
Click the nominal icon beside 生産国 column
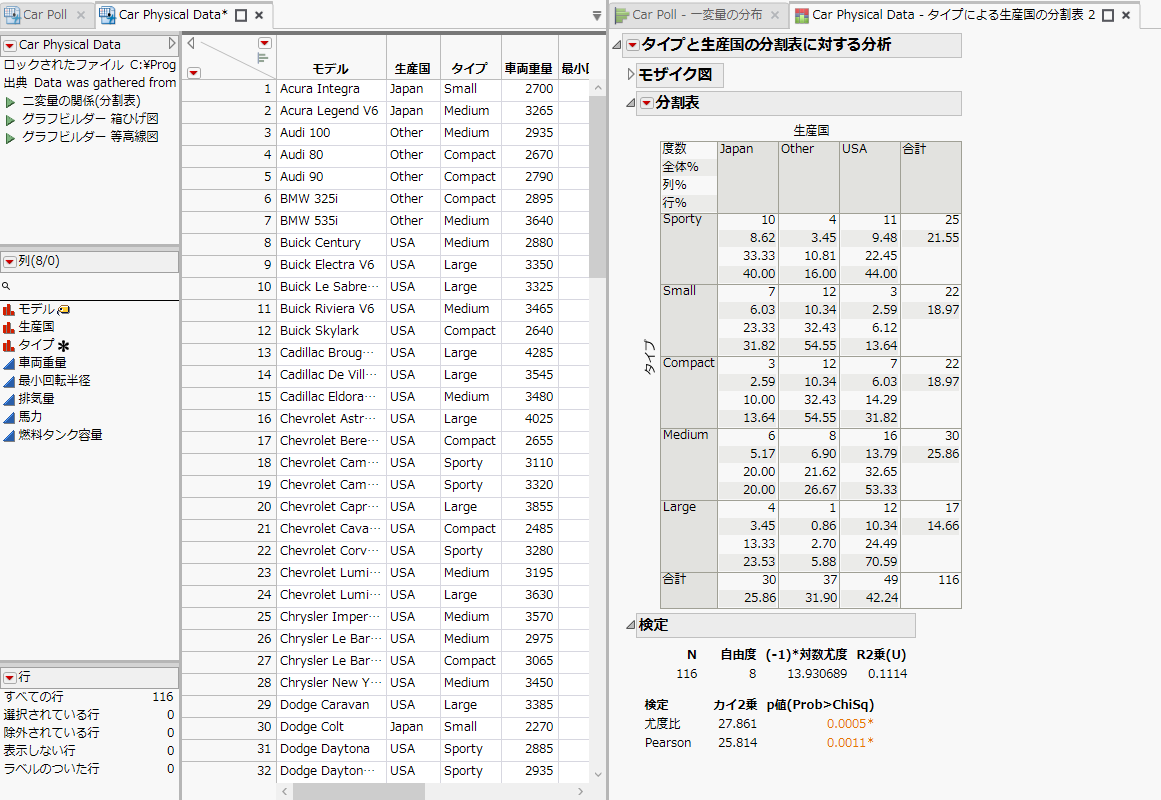pyautogui.click(x=10, y=327)
